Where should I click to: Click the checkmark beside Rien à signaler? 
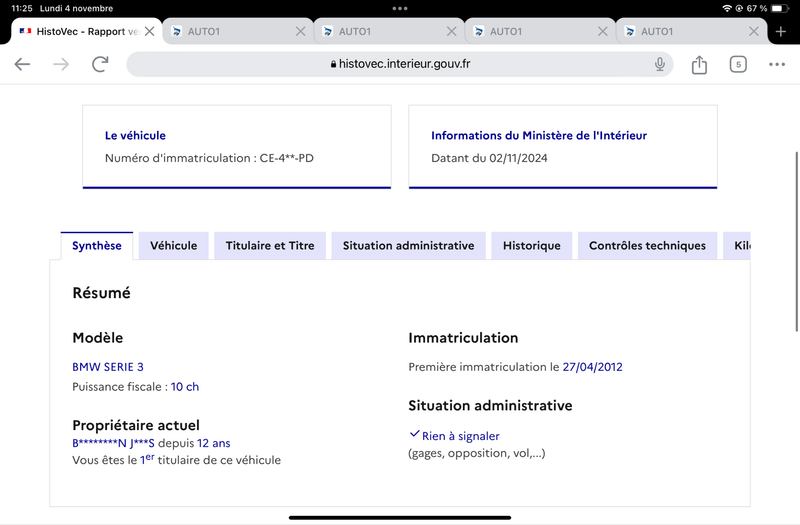[x=414, y=434]
